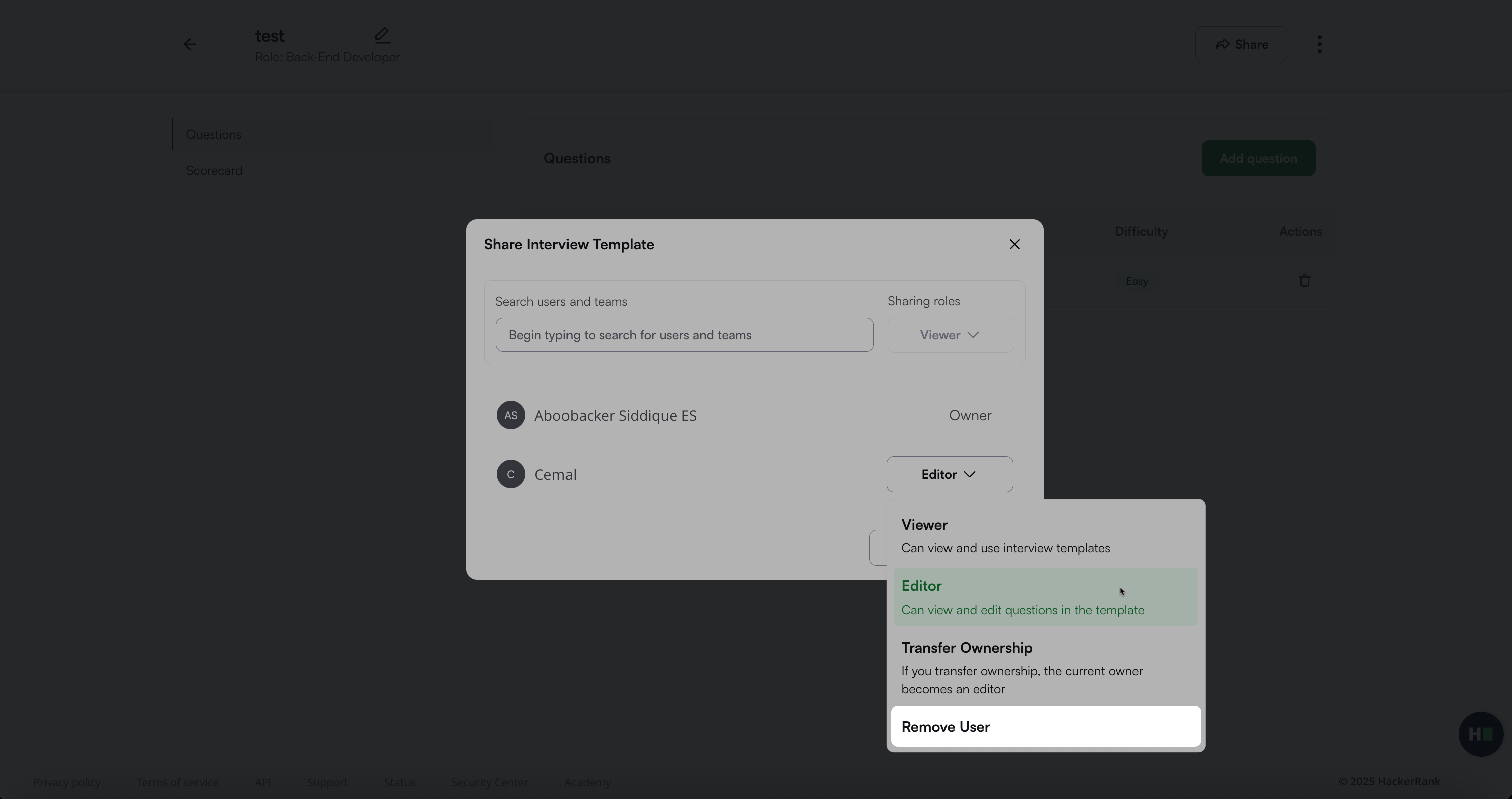
Task: Close the Share Interview Template dialog
Action: click(1014, 244)
